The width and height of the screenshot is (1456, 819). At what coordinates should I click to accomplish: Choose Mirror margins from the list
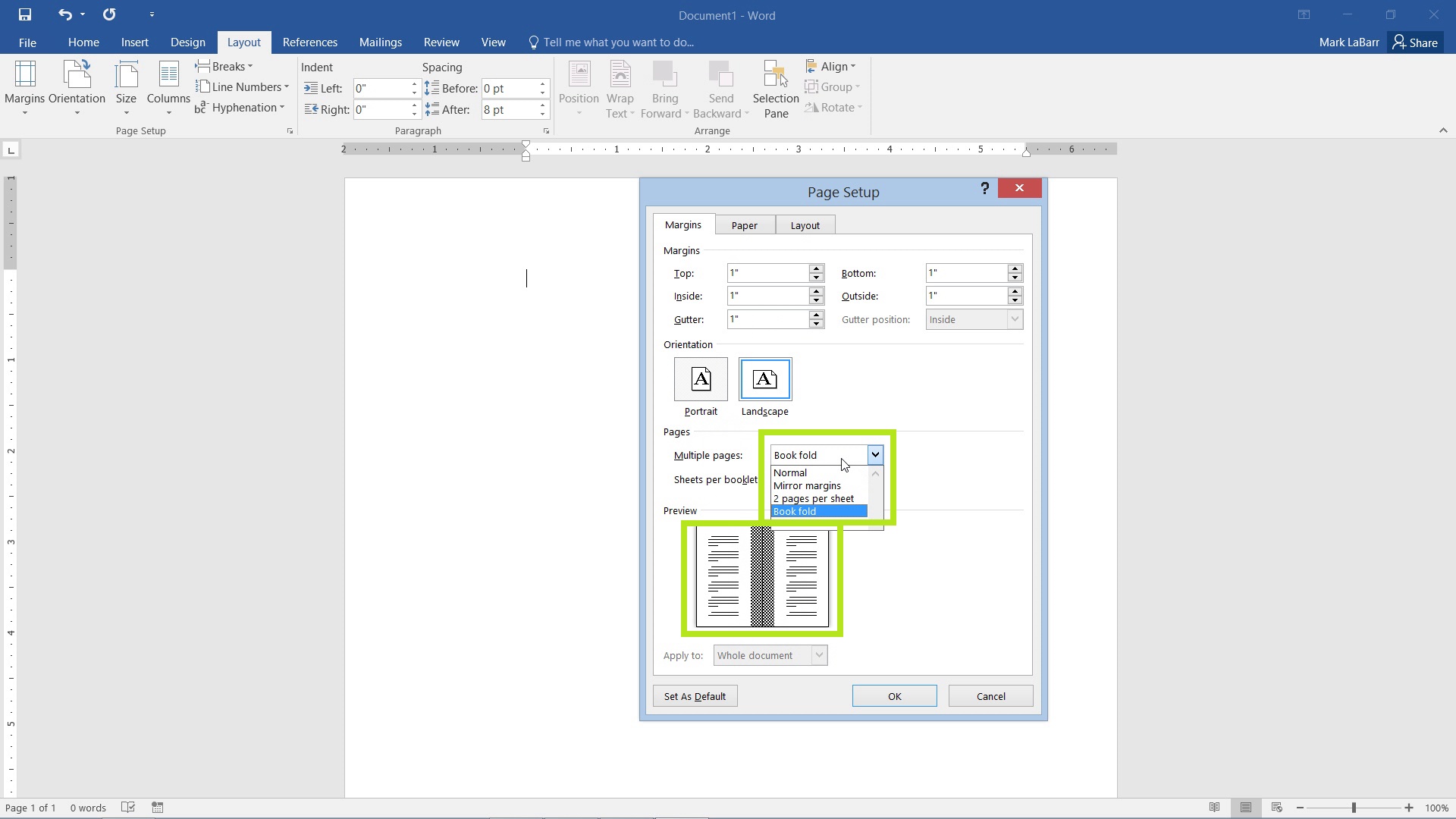coord(806,485)
